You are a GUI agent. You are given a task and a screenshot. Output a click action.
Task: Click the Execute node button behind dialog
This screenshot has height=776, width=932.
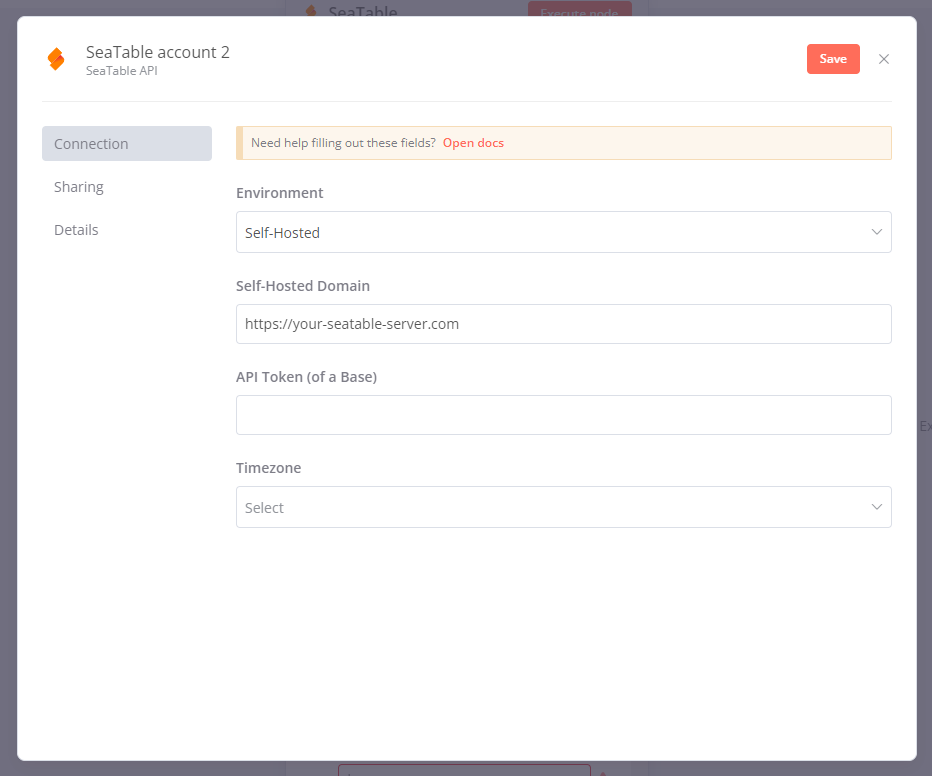pos(580,9)
